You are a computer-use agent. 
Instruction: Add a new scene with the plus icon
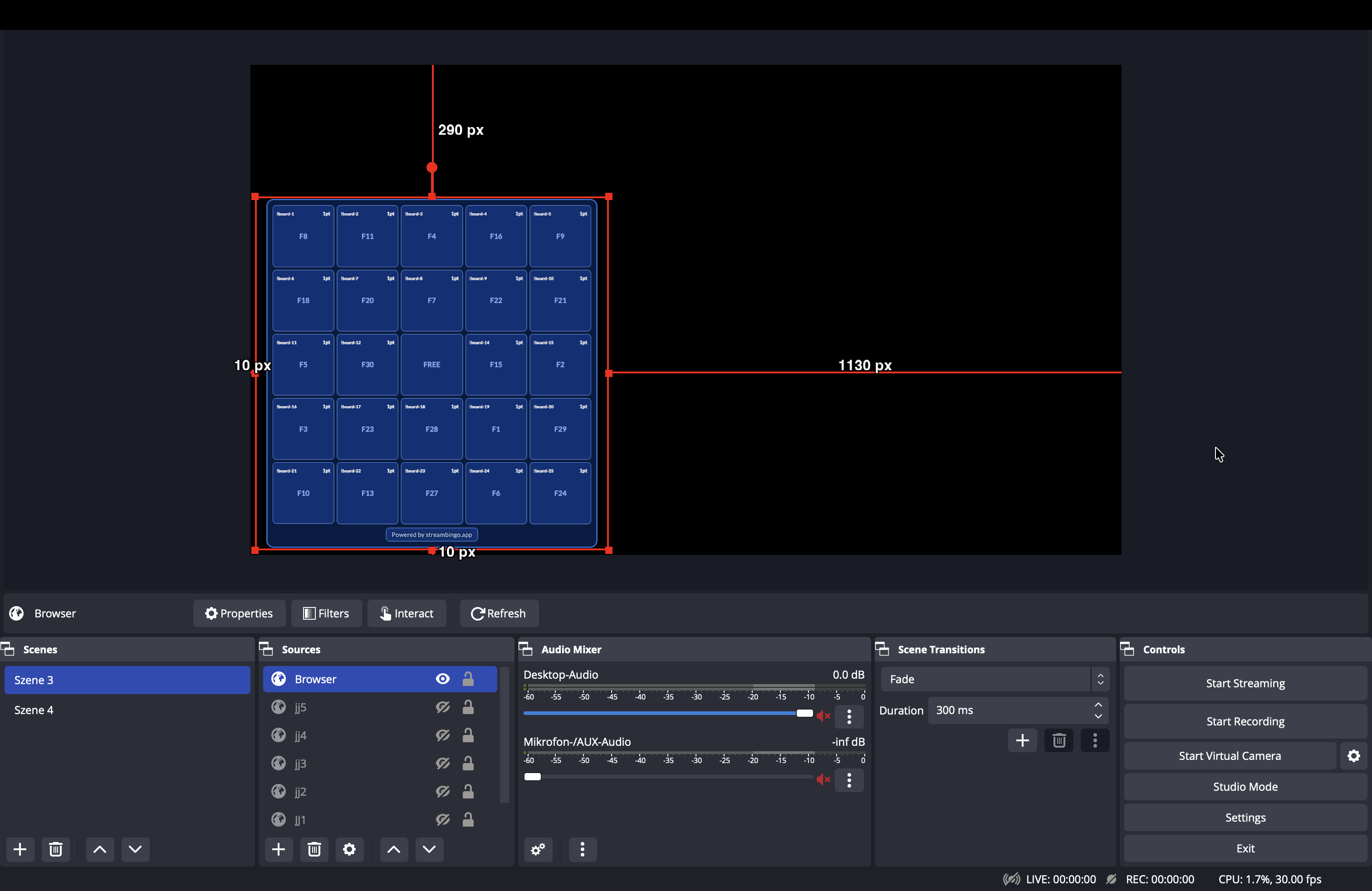point(20,849)
